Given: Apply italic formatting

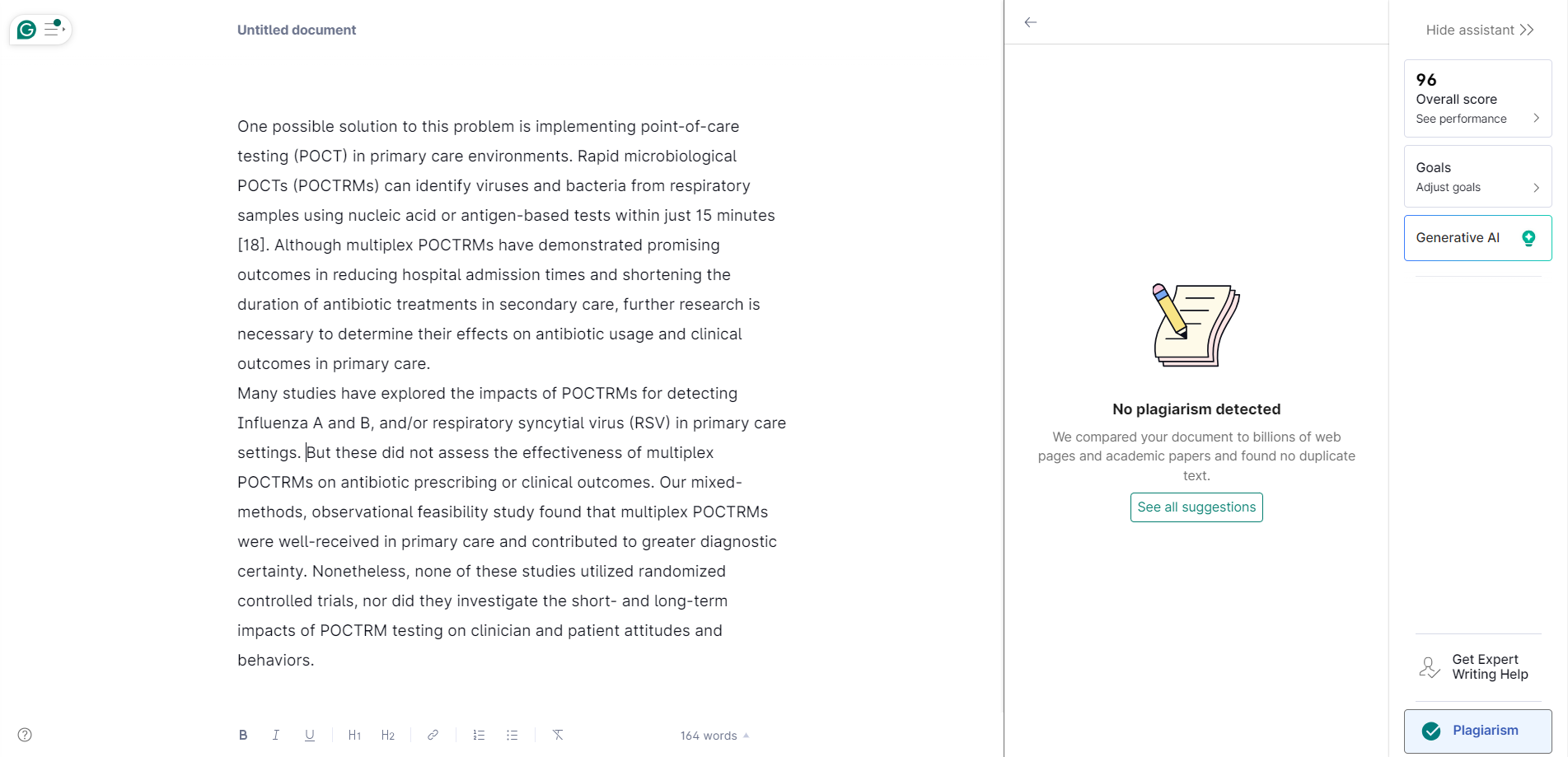Looking at the screenshot, I should pos(276,735).
